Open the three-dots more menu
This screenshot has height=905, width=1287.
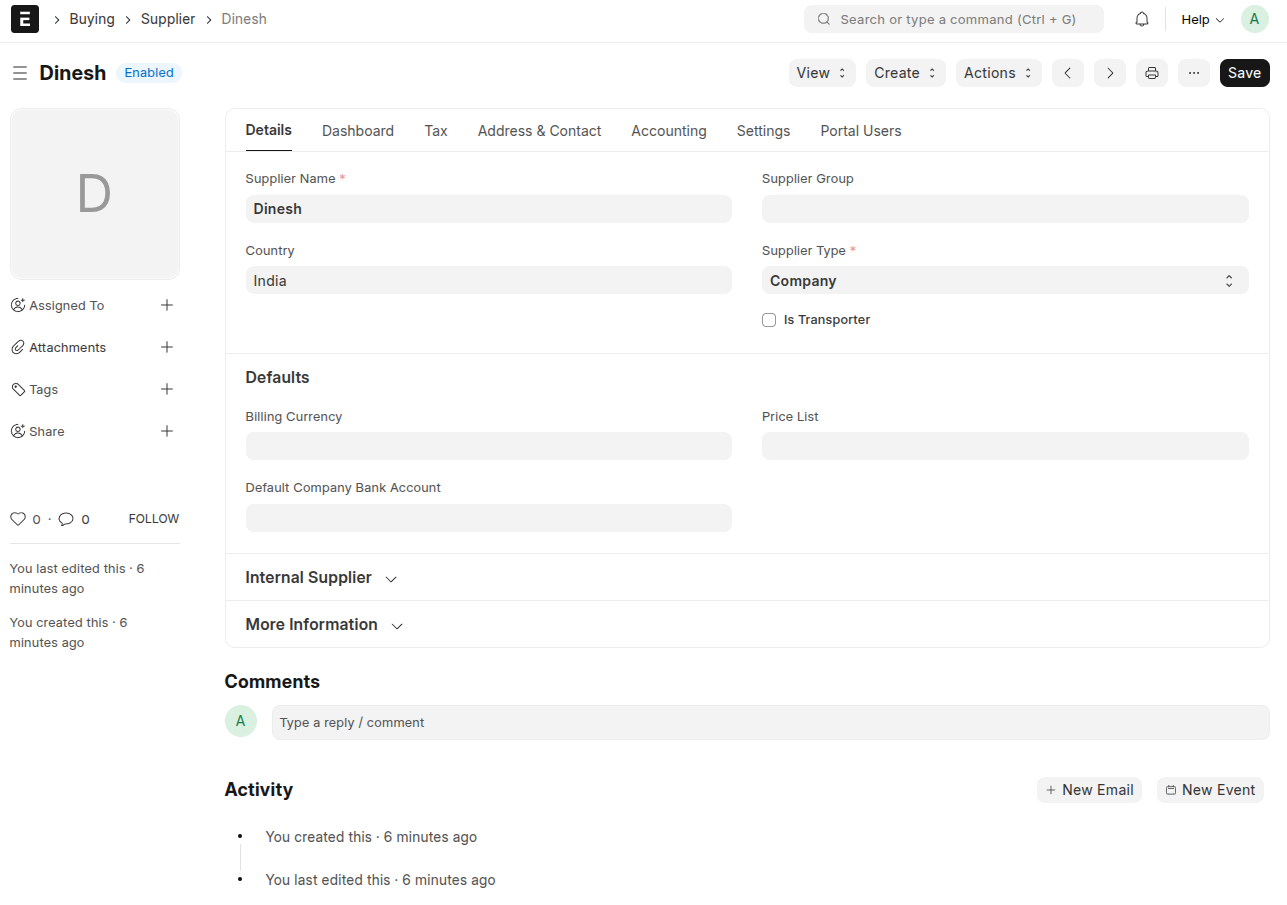click(x=1194, y=73)
